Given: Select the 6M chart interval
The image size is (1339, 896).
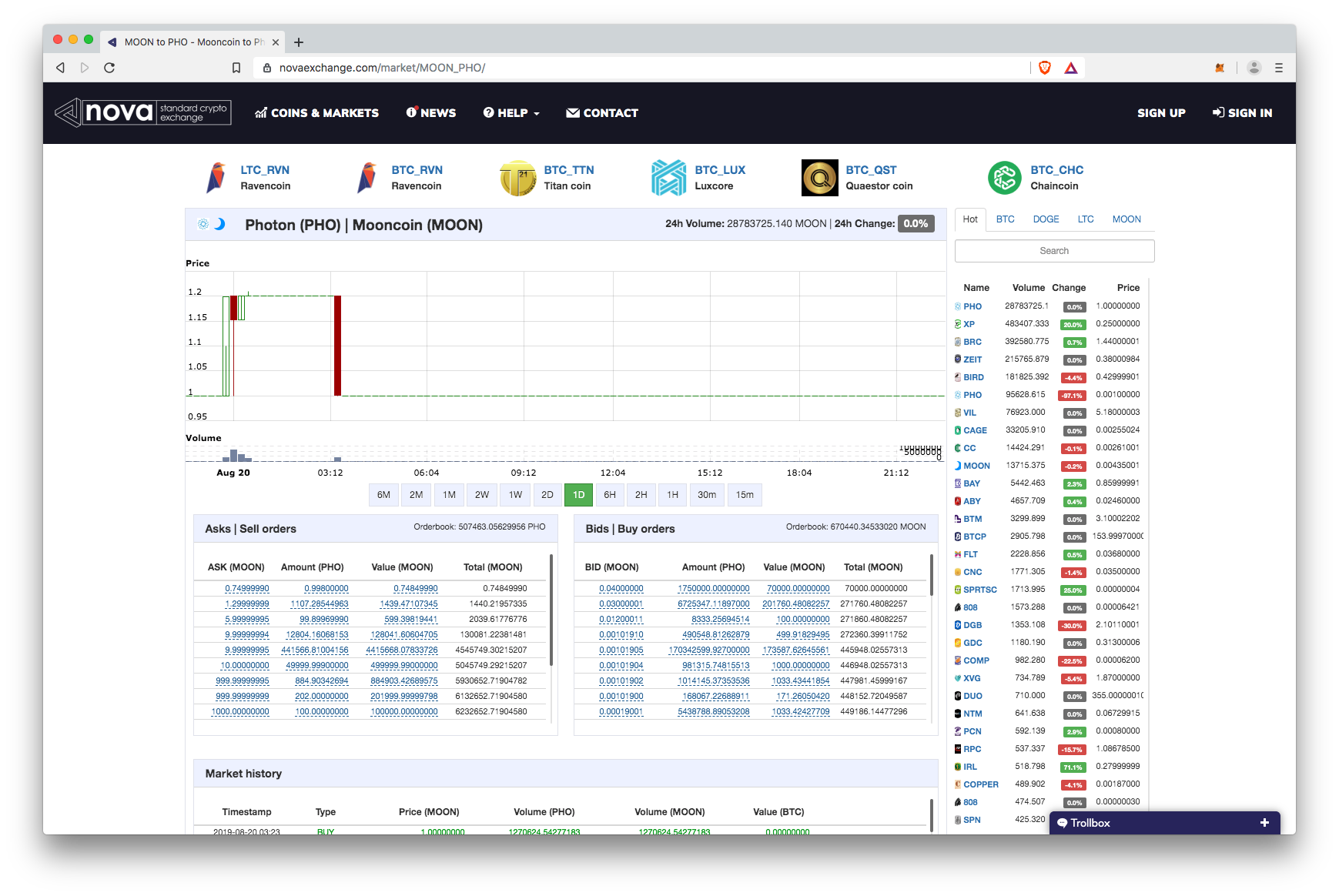Looking at the screenshot, I should tap(383, 495).
